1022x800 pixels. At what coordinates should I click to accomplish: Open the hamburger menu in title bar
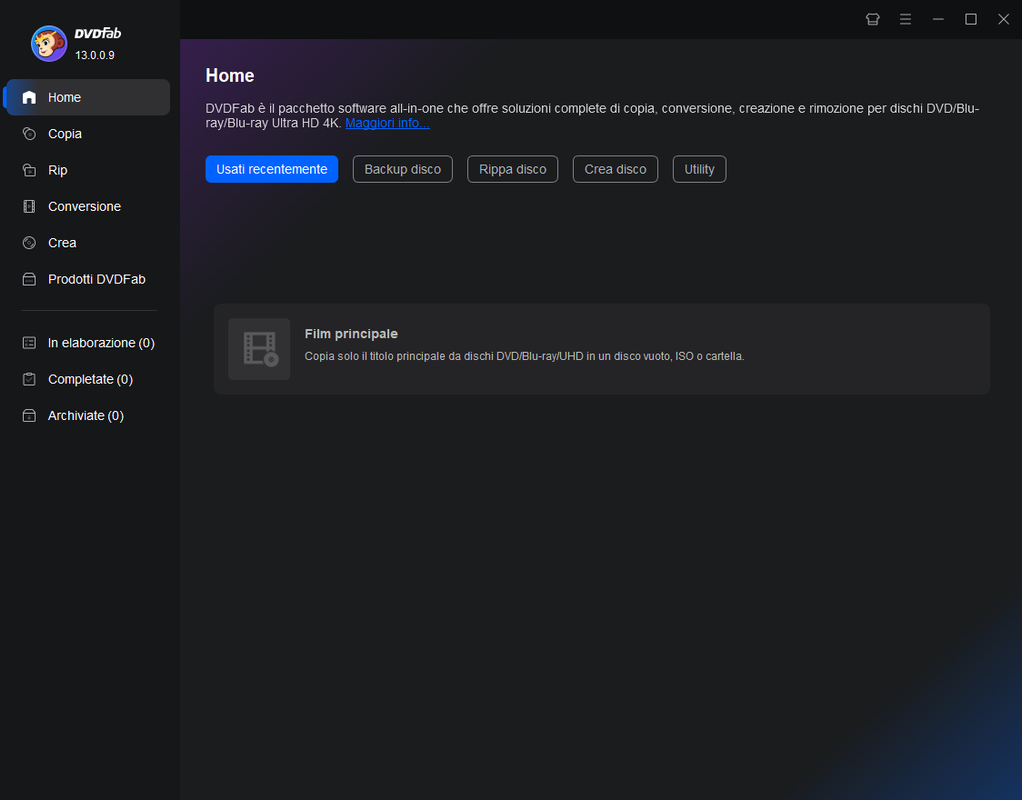[x=905, y=20]
